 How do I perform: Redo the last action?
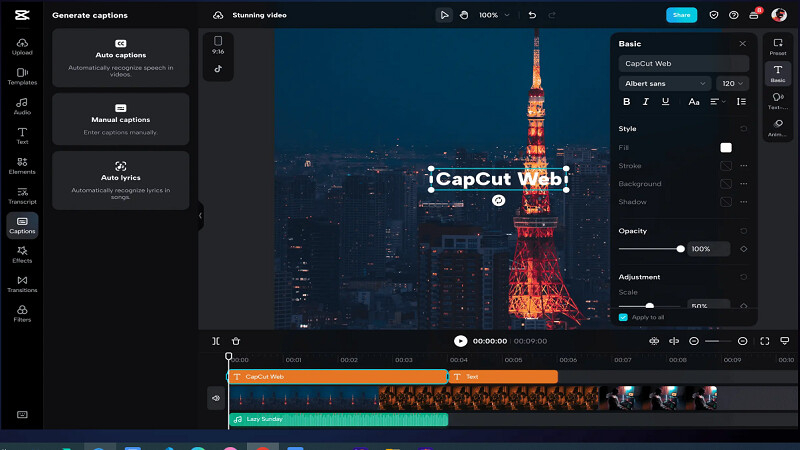552,15
